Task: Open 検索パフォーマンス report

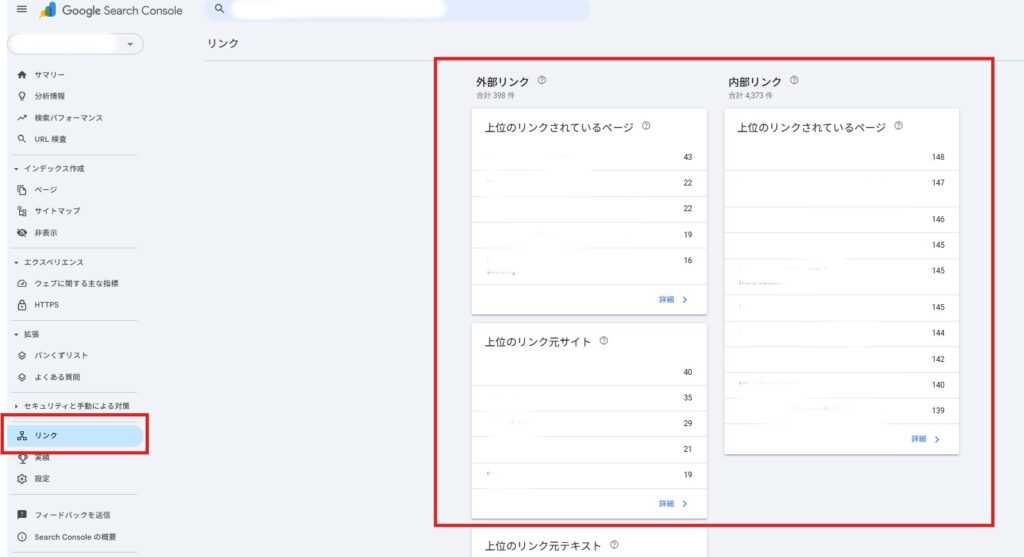Action: pyautogui.click(x=69, y=118)
